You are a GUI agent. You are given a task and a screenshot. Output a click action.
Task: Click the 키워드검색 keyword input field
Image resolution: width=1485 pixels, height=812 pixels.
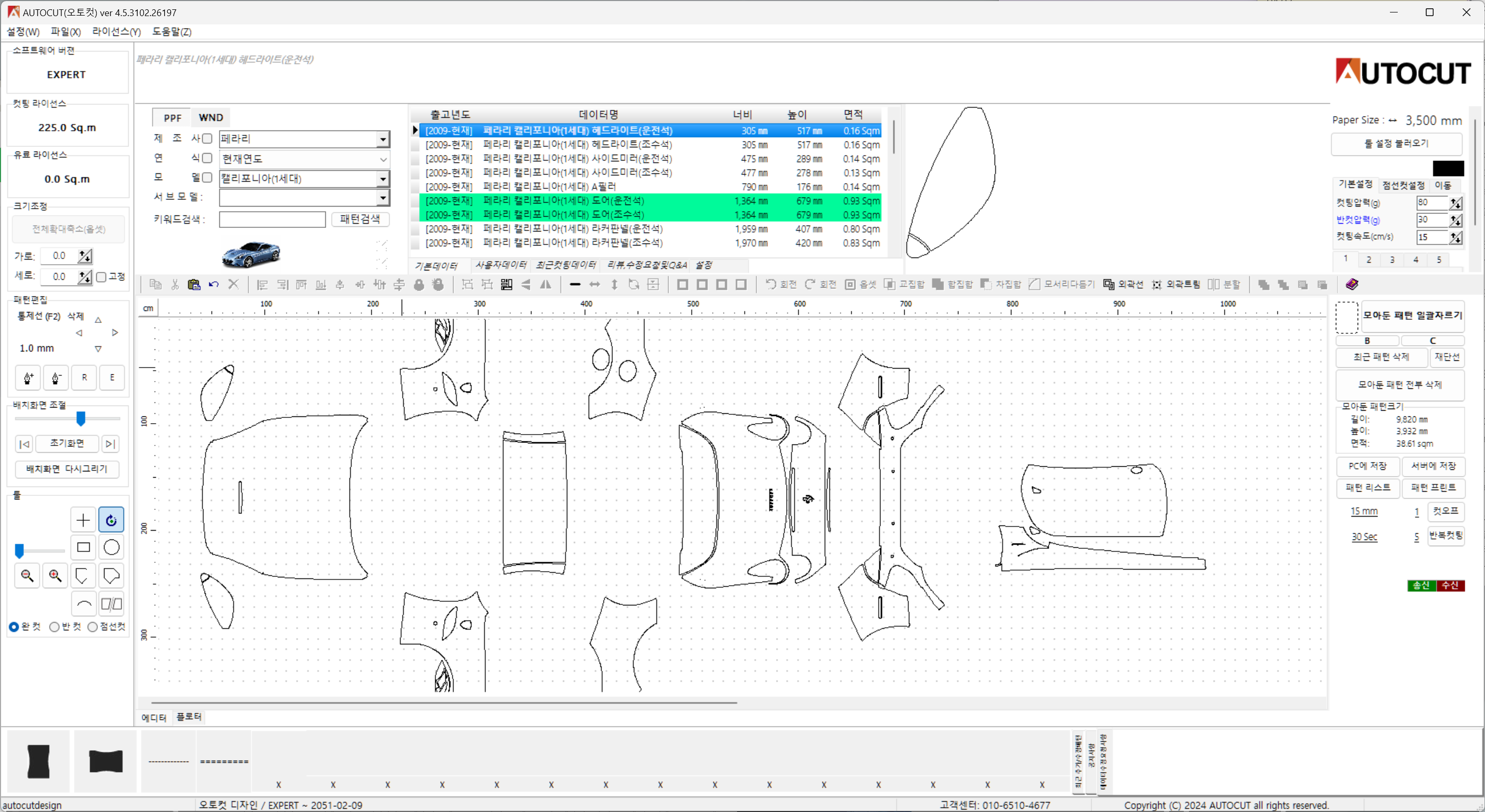pyautogui.click(x=272, y=219)
